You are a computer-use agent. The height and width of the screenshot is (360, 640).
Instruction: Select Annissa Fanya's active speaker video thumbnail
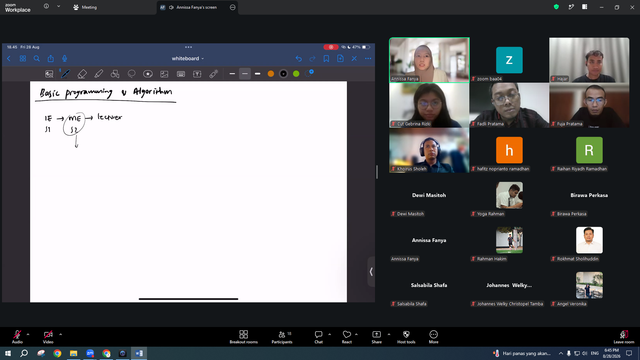point(429,60)
